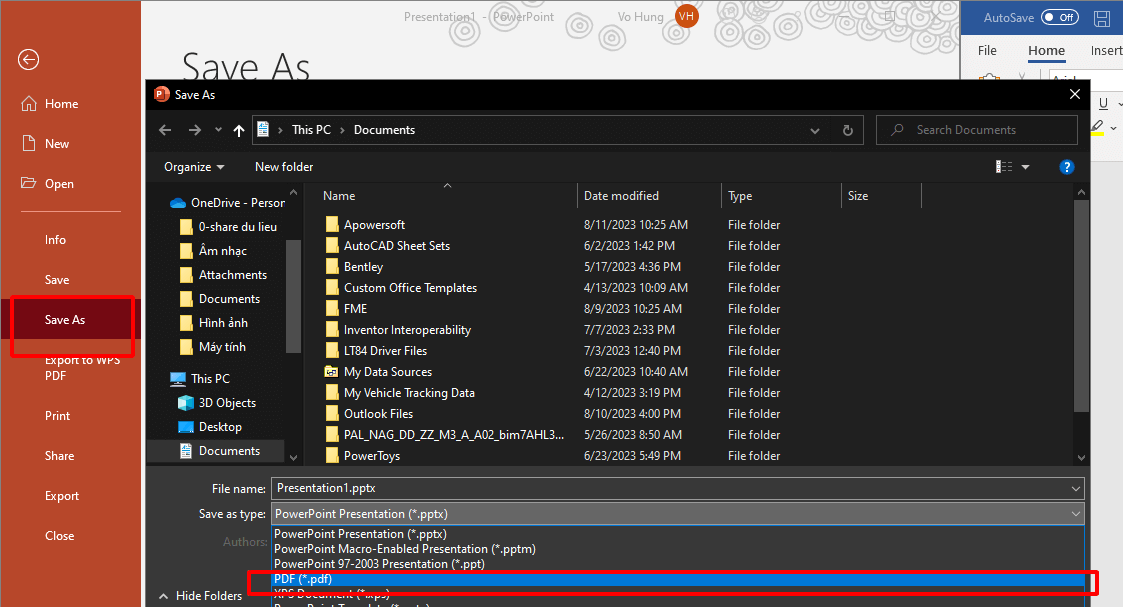1123x607 pixels.
Task: Expand the address bar previous locations dropdown
Action: [814, 130]
